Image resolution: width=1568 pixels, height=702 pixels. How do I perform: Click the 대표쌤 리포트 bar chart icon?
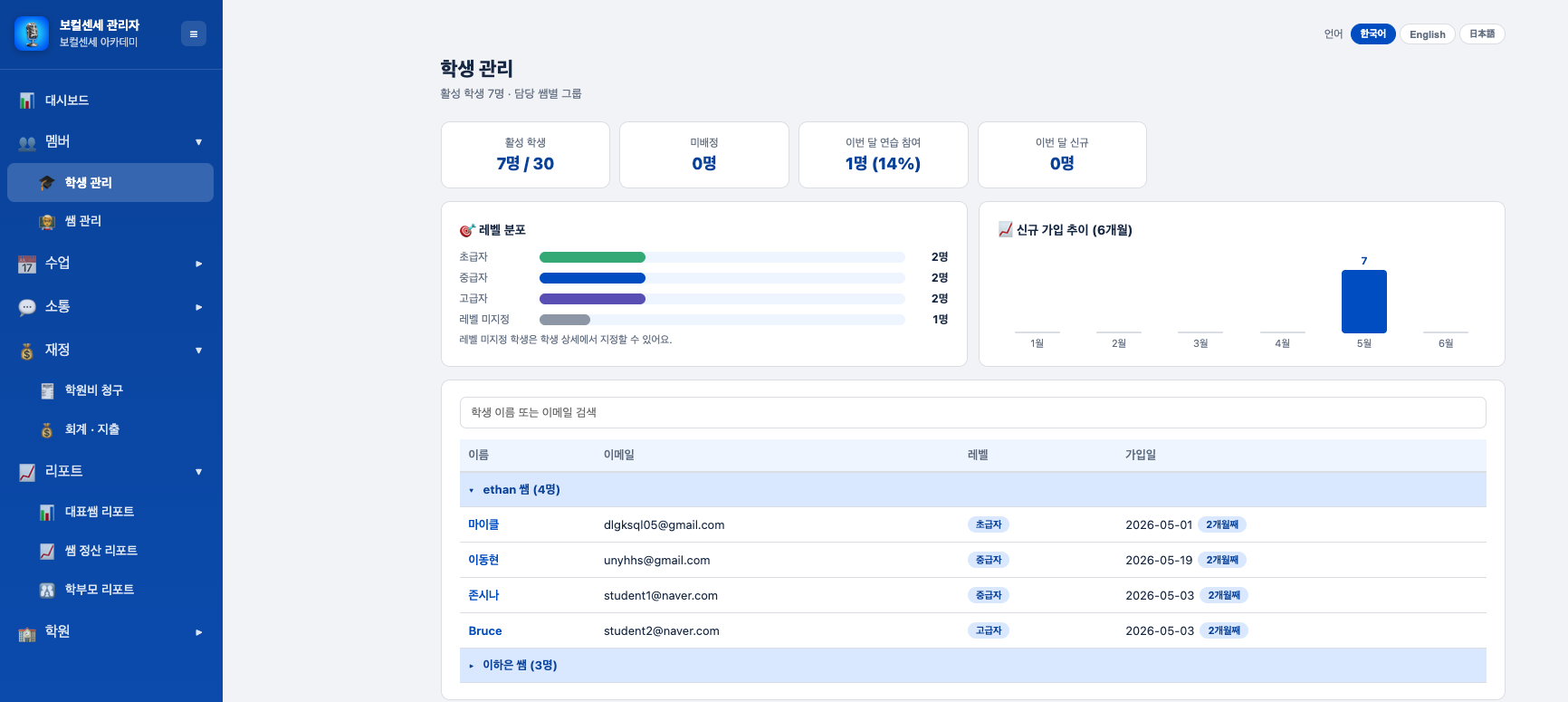(x=47, y=512)
